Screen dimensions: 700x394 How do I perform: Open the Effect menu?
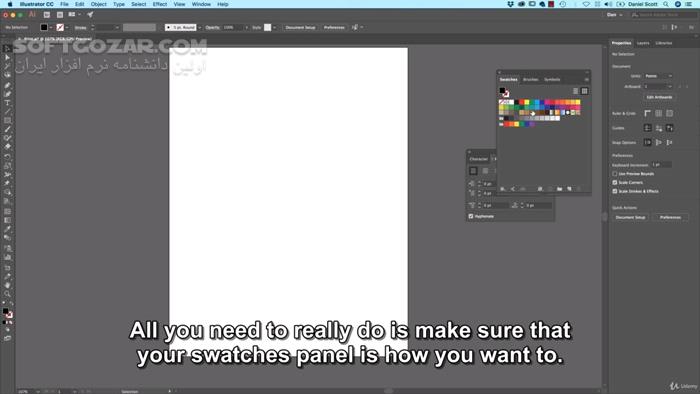tap(159, 4)
